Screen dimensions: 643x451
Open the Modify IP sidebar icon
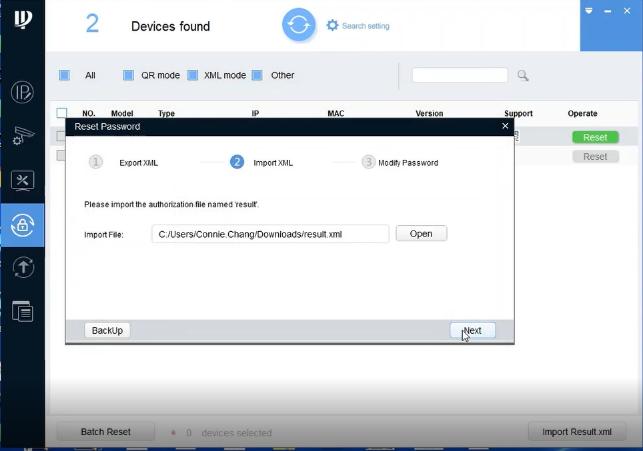tap(22, 91)
